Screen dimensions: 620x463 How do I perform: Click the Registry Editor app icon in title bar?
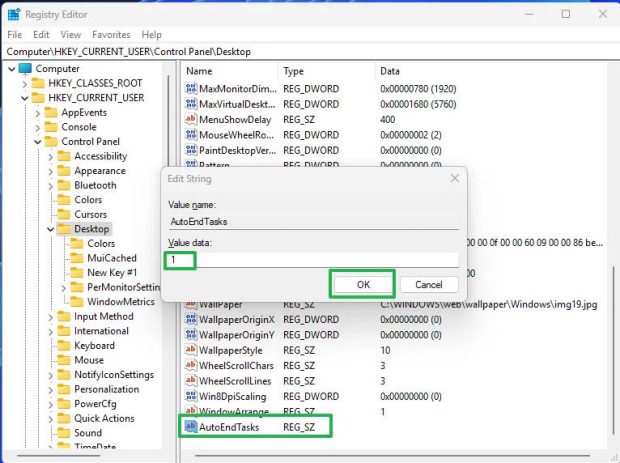coord(14,15)
